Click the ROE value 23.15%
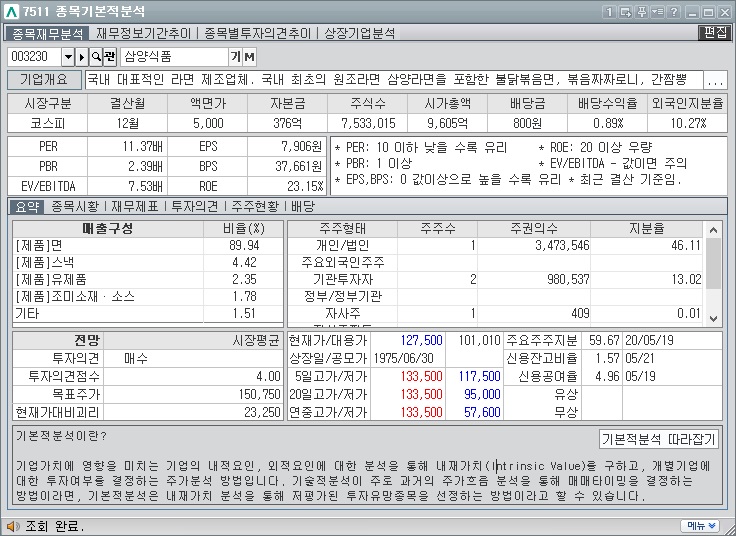This screenshot has width=736, height=536. click(x=305, y=186)
